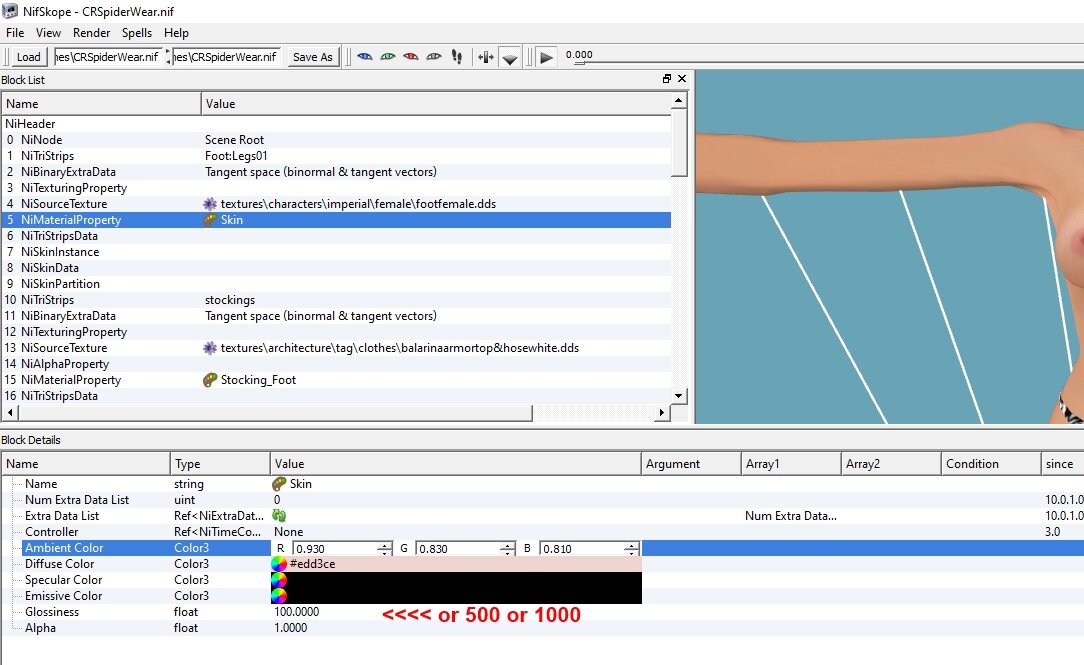Viewport: 1084px width, 665px height.
Task: Click the Specular Color wheel swatch
Action: point(279,580)
